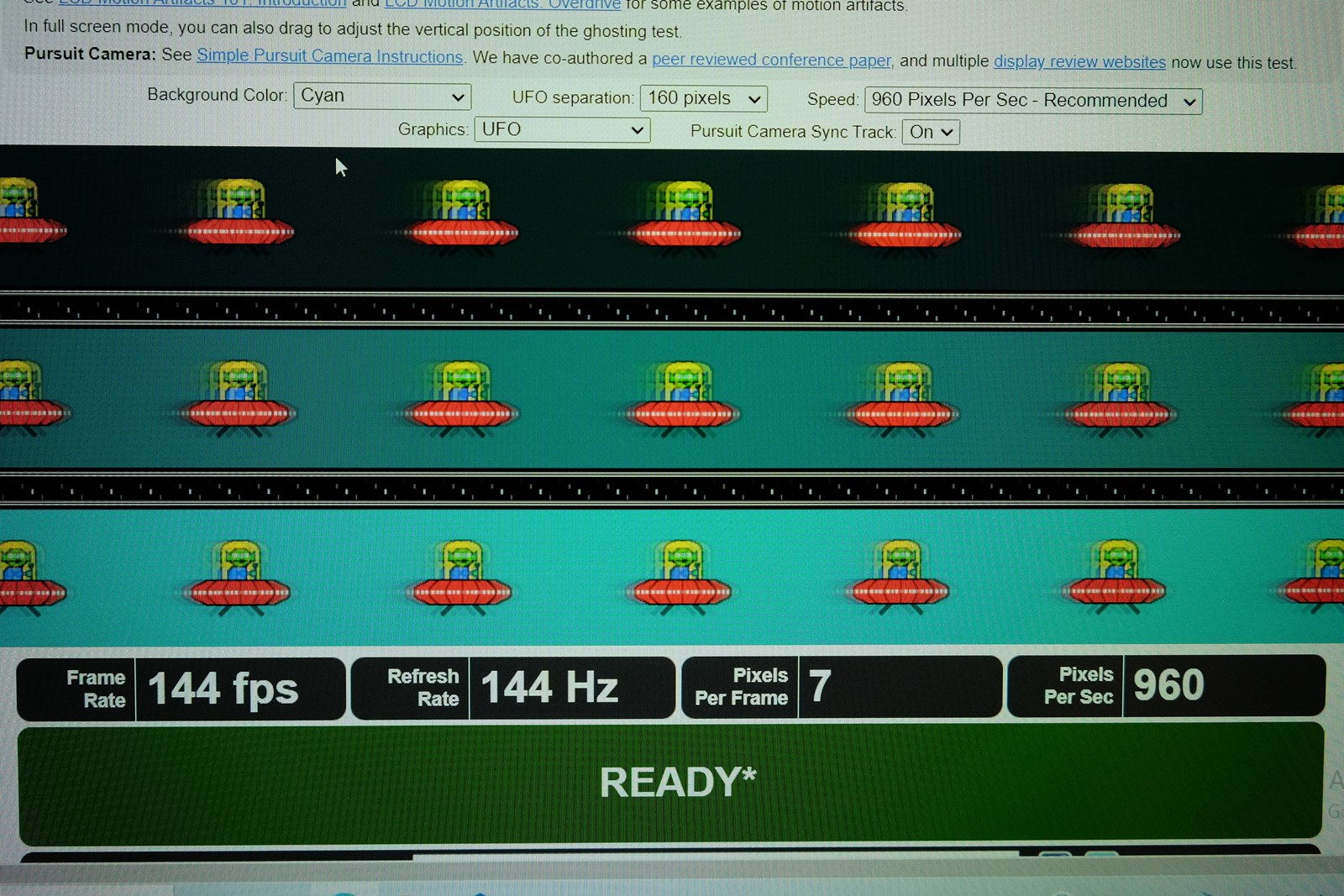This screenshot has height=896, width=1344.
Task: Open the Graphics dropdown showing UFO
Action: click(x=562, y=129)
